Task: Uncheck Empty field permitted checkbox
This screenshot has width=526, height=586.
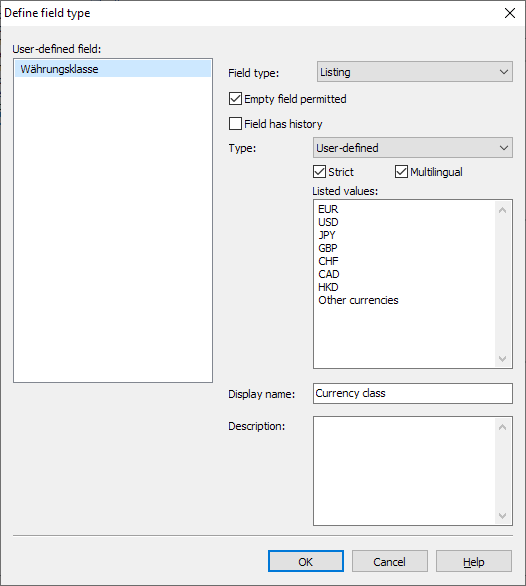Action: (235, 99)
